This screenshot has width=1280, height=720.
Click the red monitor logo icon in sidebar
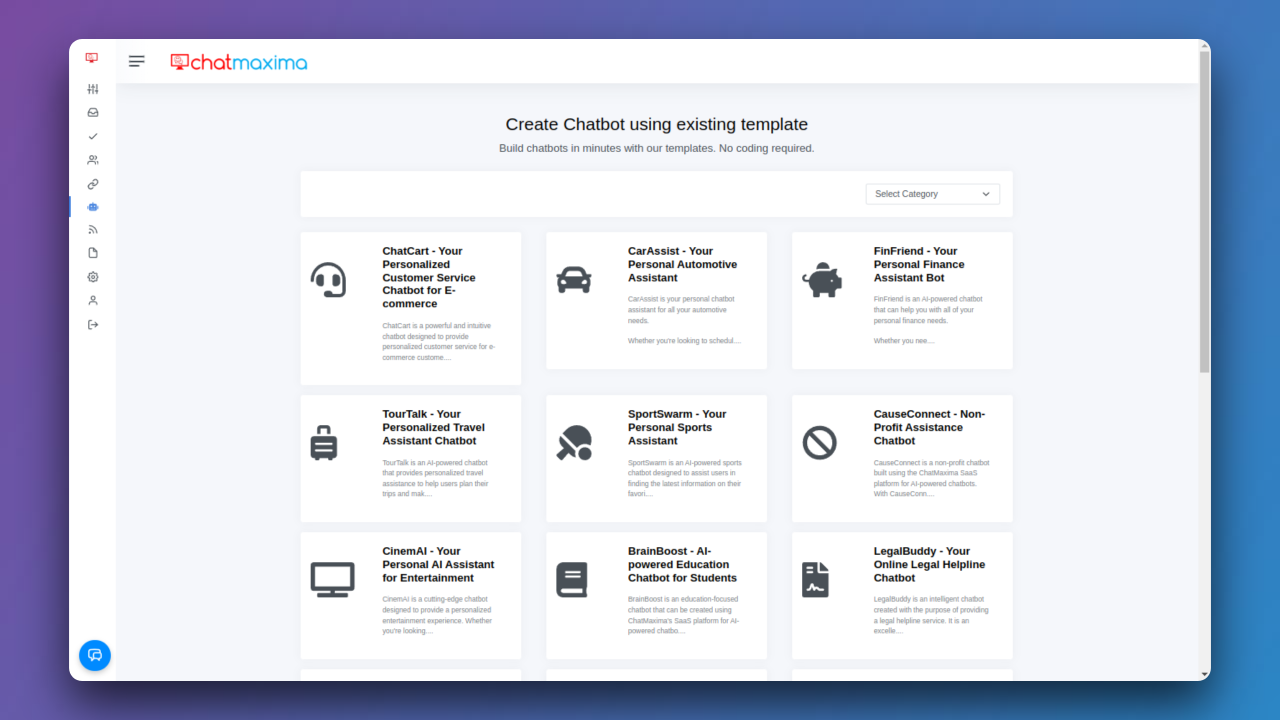point(92,58)
